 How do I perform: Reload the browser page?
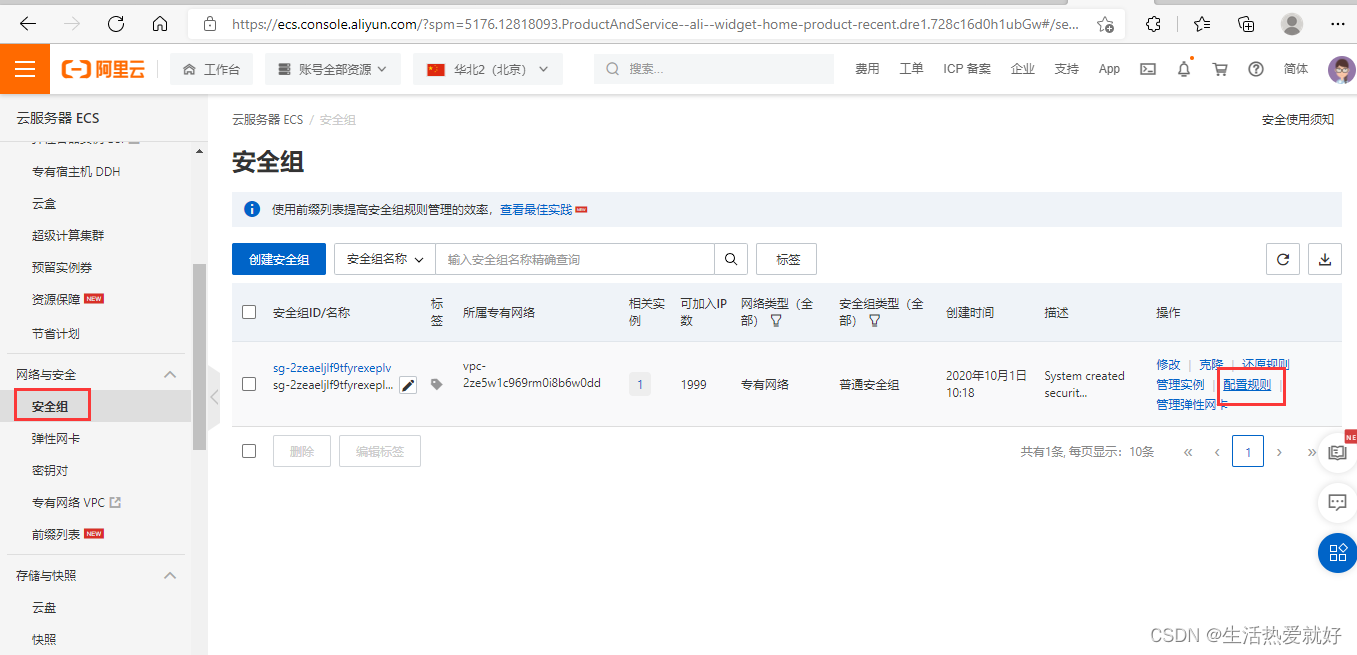pos(115,23)
